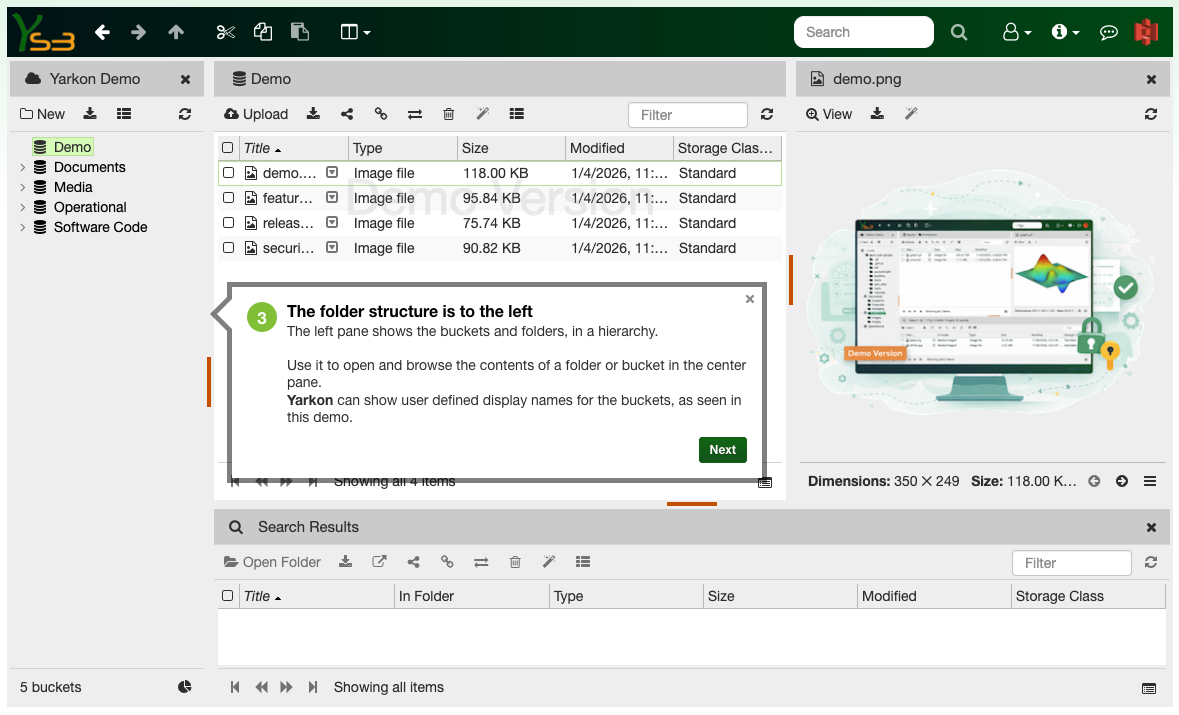Go to next image in preview pane

[x=1122, y=481]
